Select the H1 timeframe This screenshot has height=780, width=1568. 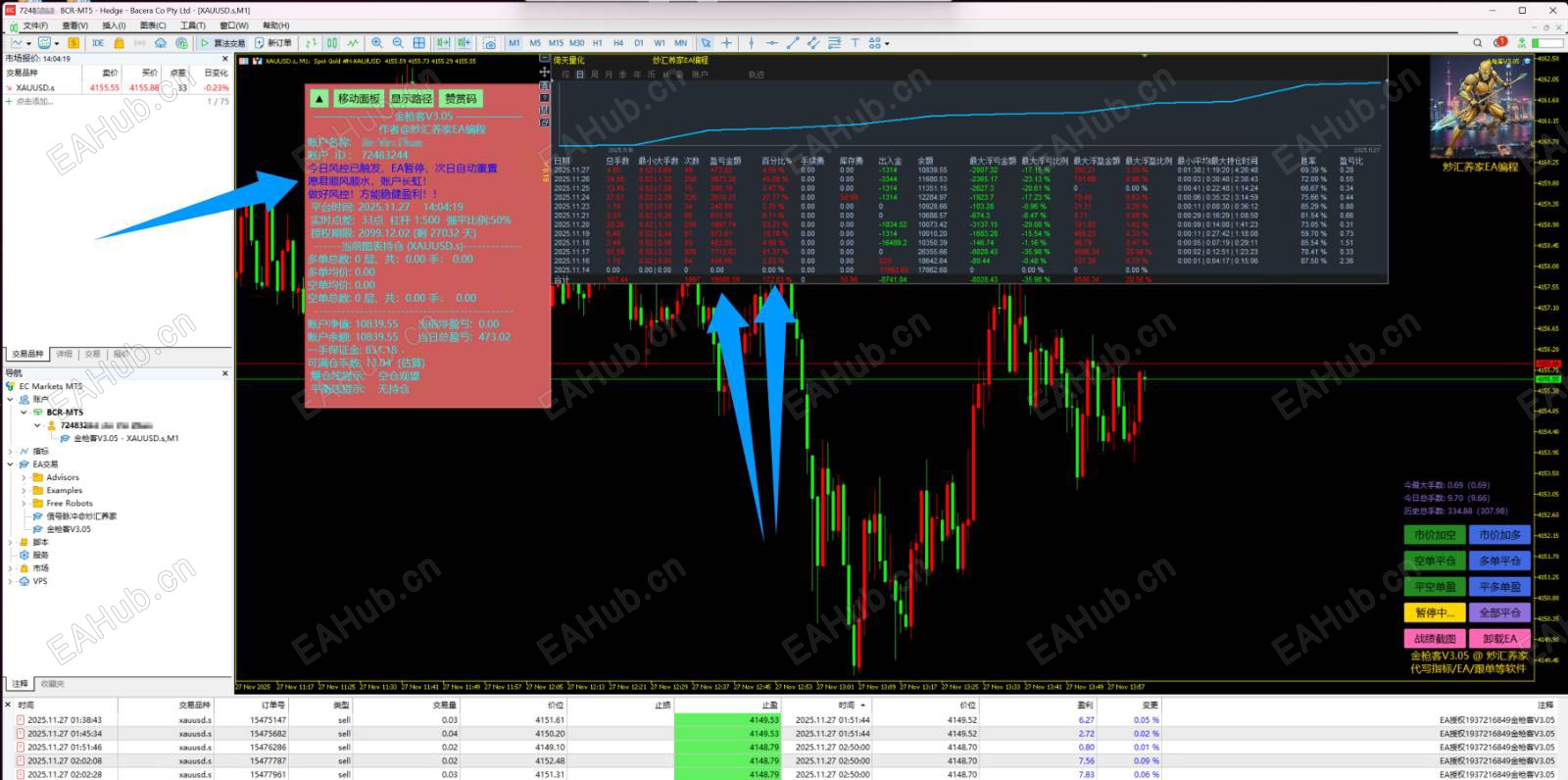pyautogui.click(x=598, y=43)
